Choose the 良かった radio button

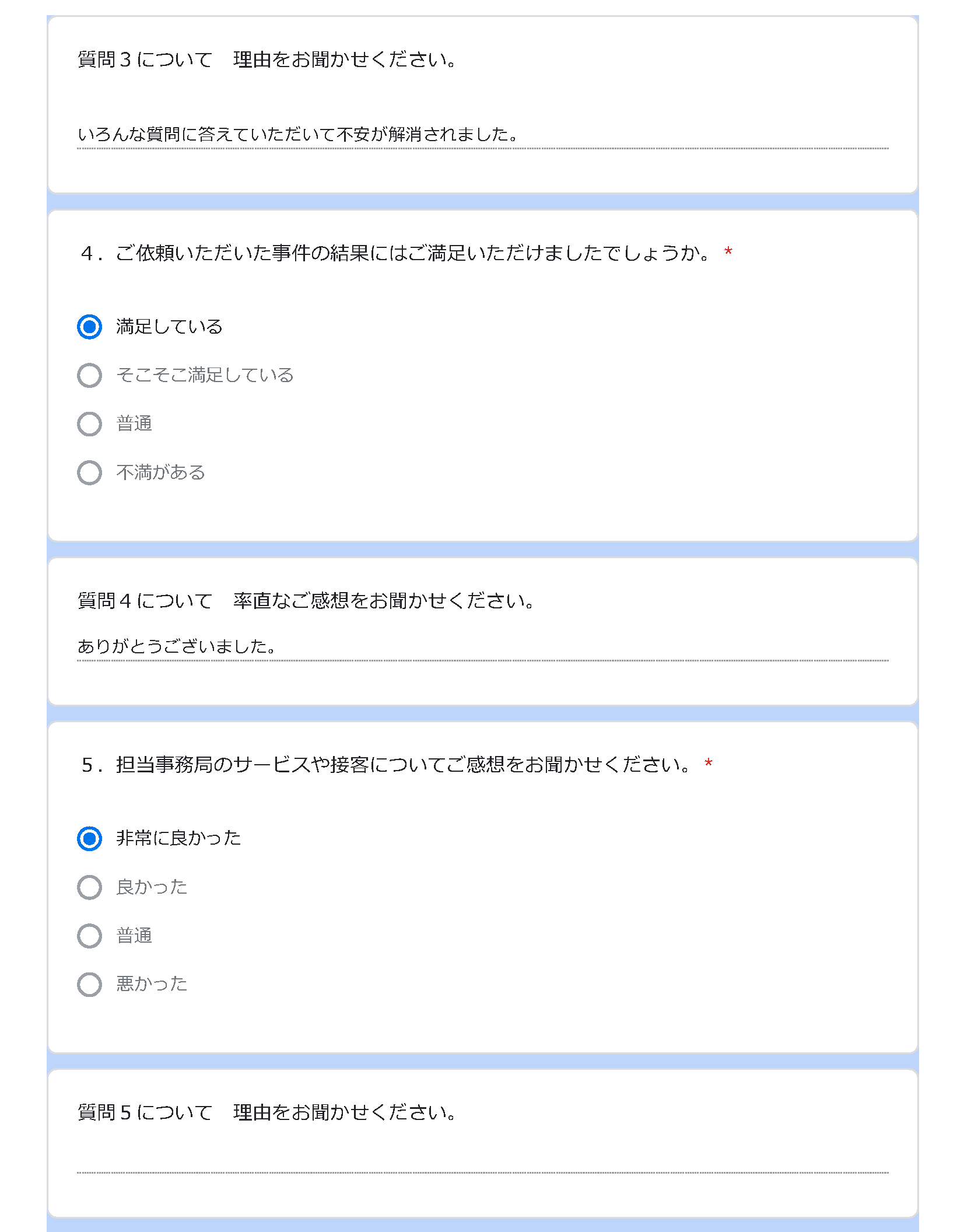89,887
